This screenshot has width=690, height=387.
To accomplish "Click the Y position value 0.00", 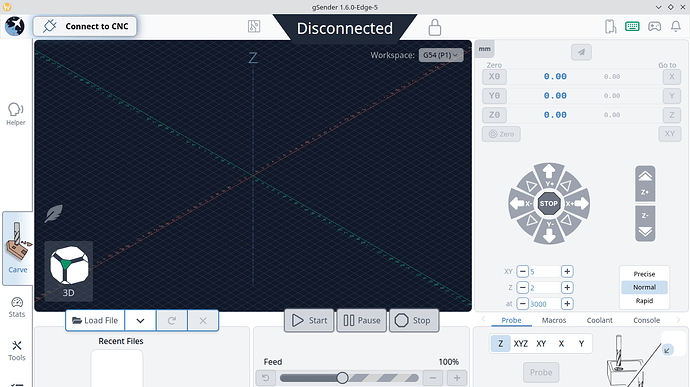I will pos(555,96).
